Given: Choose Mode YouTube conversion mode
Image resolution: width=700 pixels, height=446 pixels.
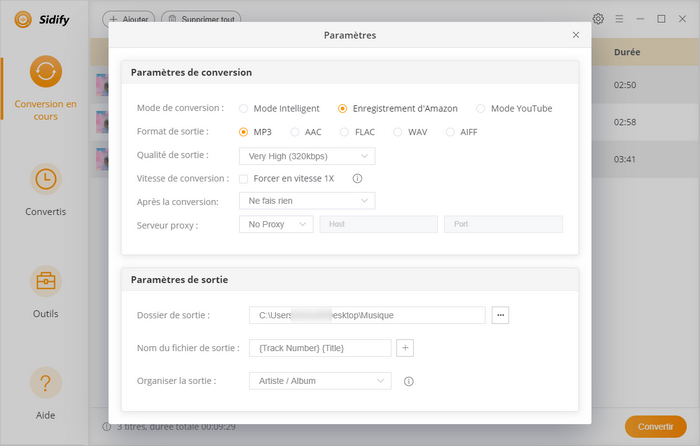Looking at the screenshot, I should 481,108.
